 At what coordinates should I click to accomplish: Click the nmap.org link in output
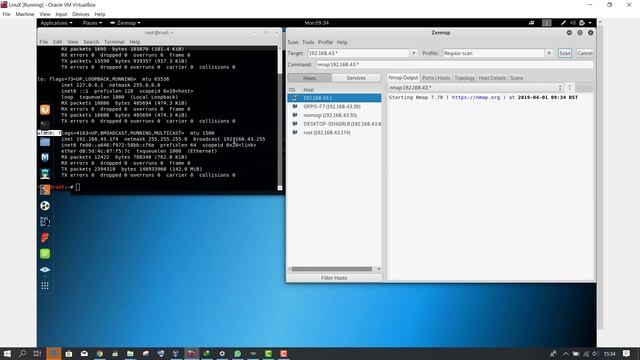476,98
